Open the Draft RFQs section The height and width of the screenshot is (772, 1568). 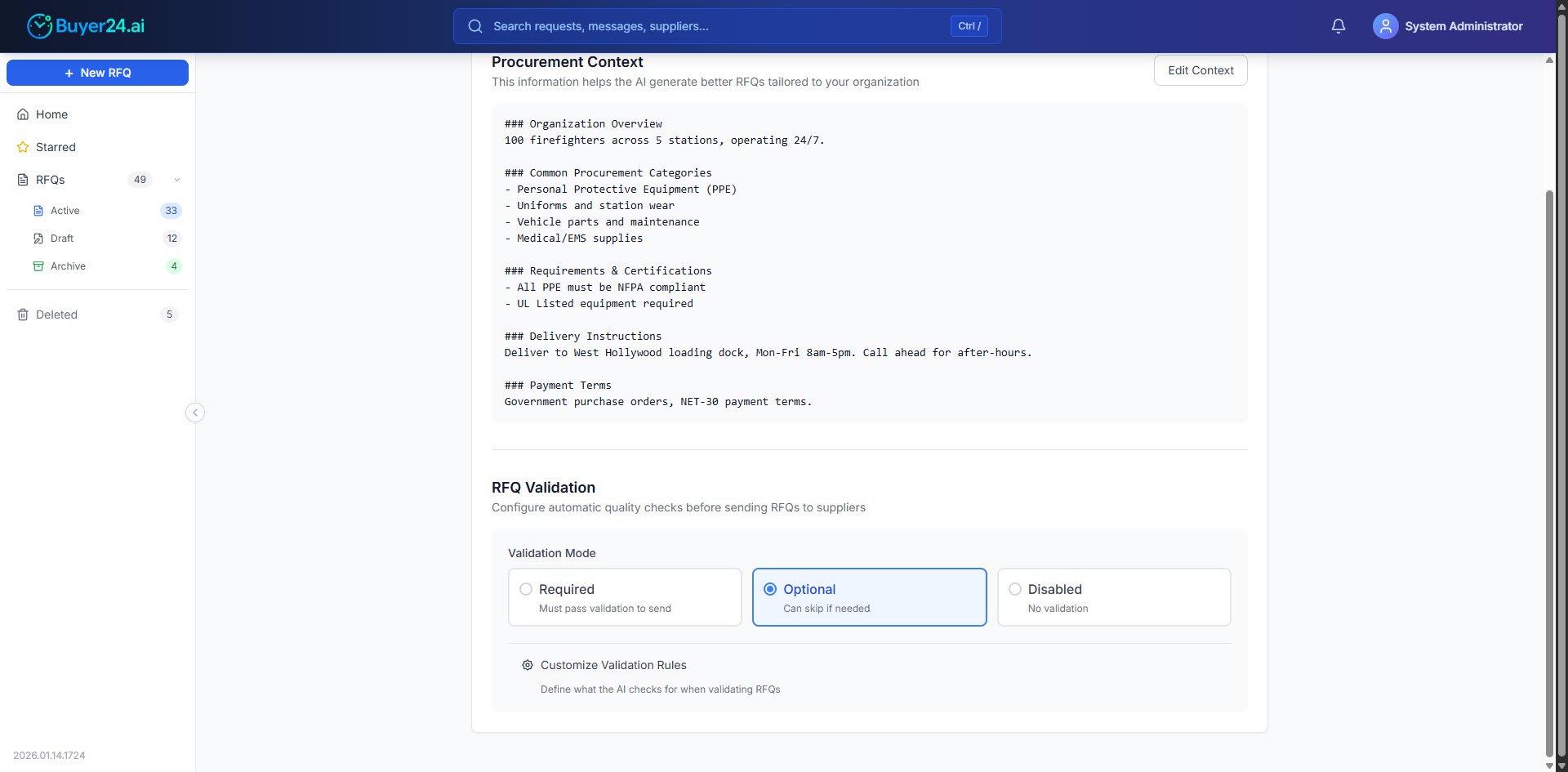click(61, 238)
